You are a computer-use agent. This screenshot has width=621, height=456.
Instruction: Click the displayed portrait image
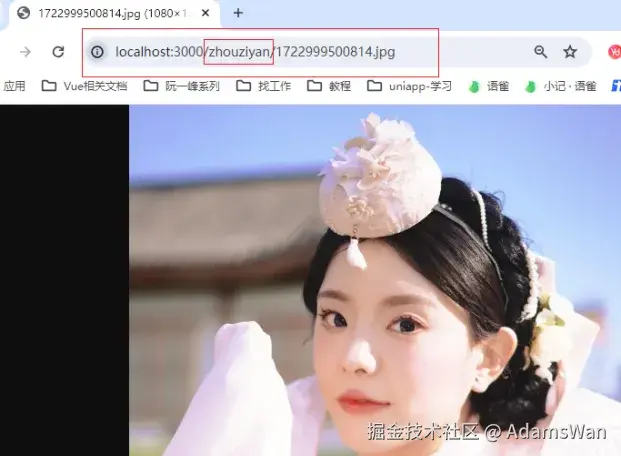point(375,280)
